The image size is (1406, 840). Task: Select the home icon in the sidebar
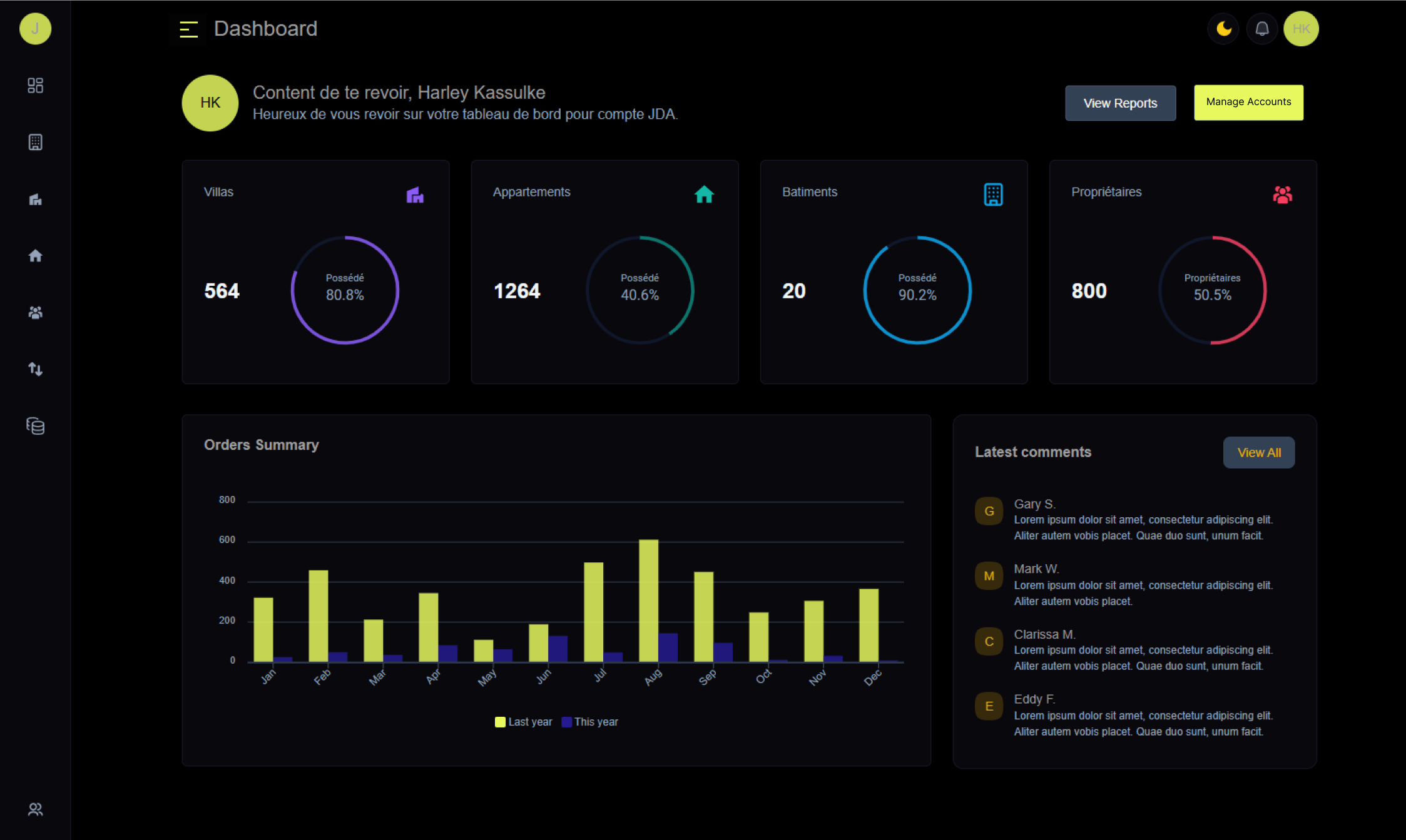tap(35, 255)
